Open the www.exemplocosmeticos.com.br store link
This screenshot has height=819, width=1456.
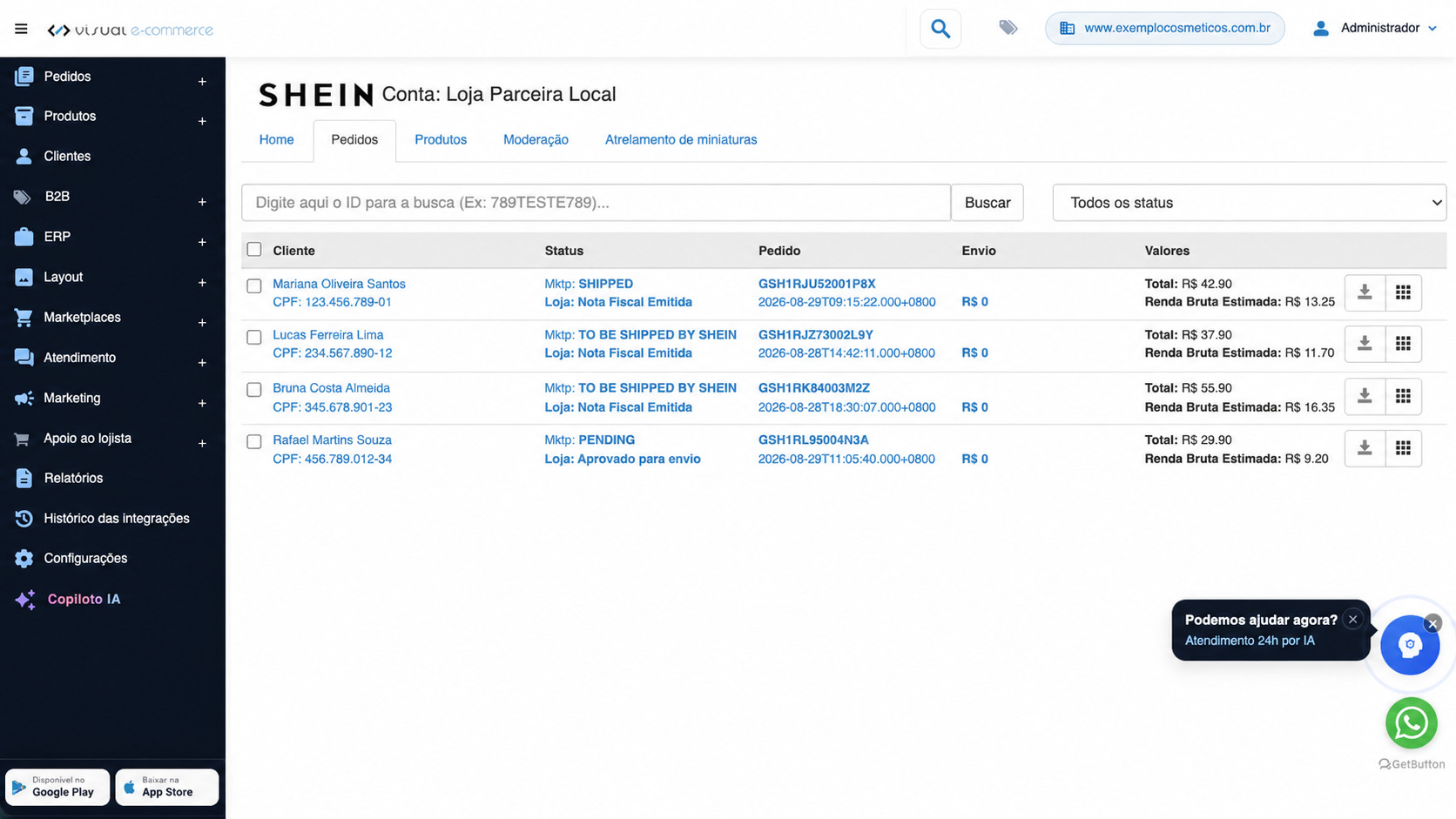[1165, 28]
